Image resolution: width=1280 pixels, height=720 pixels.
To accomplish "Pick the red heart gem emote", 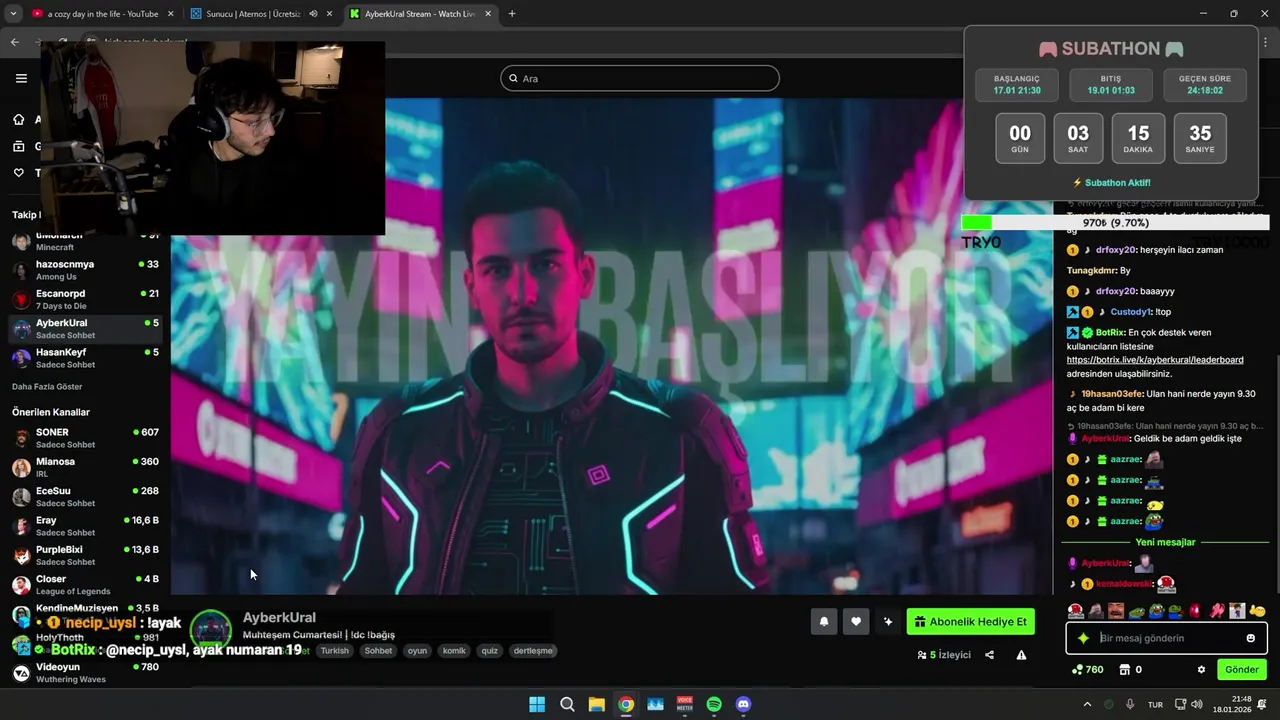I will (x=1195, y=611).
